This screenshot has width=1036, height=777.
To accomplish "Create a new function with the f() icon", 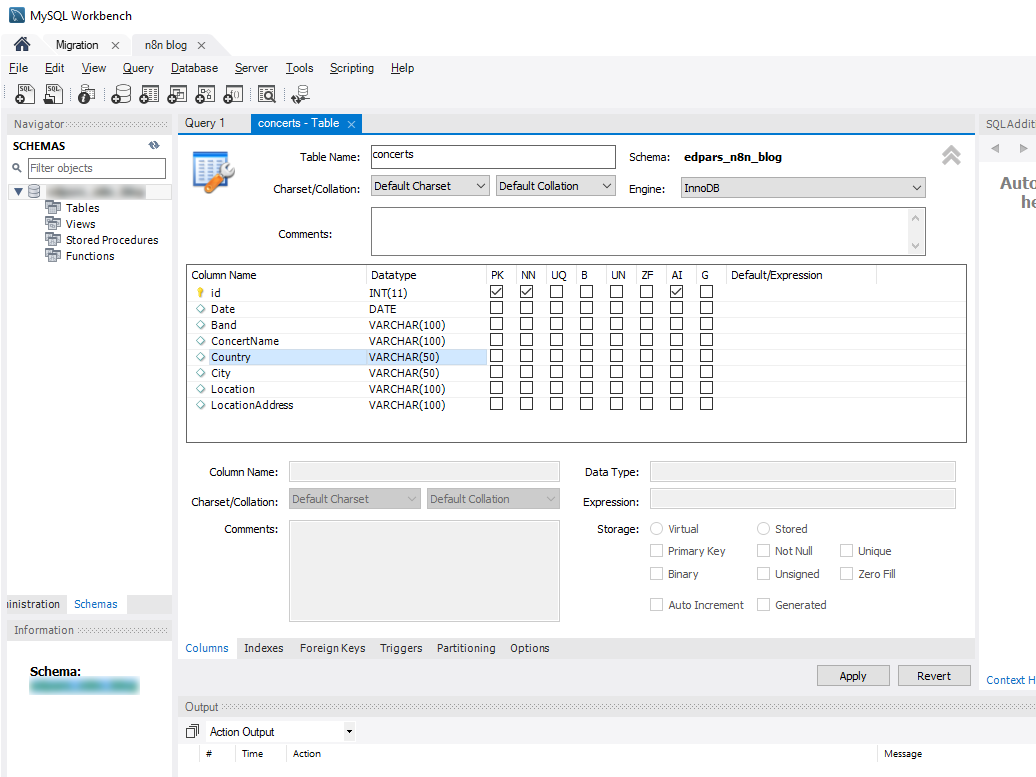I will point(232,93).
